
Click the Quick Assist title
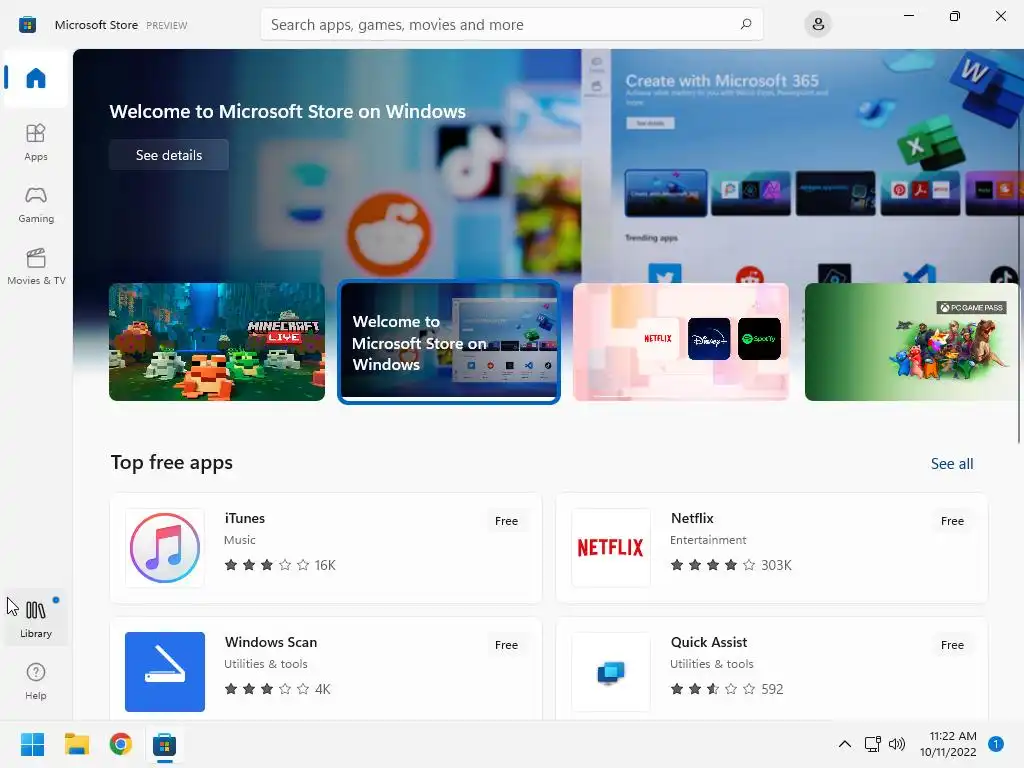709,642
